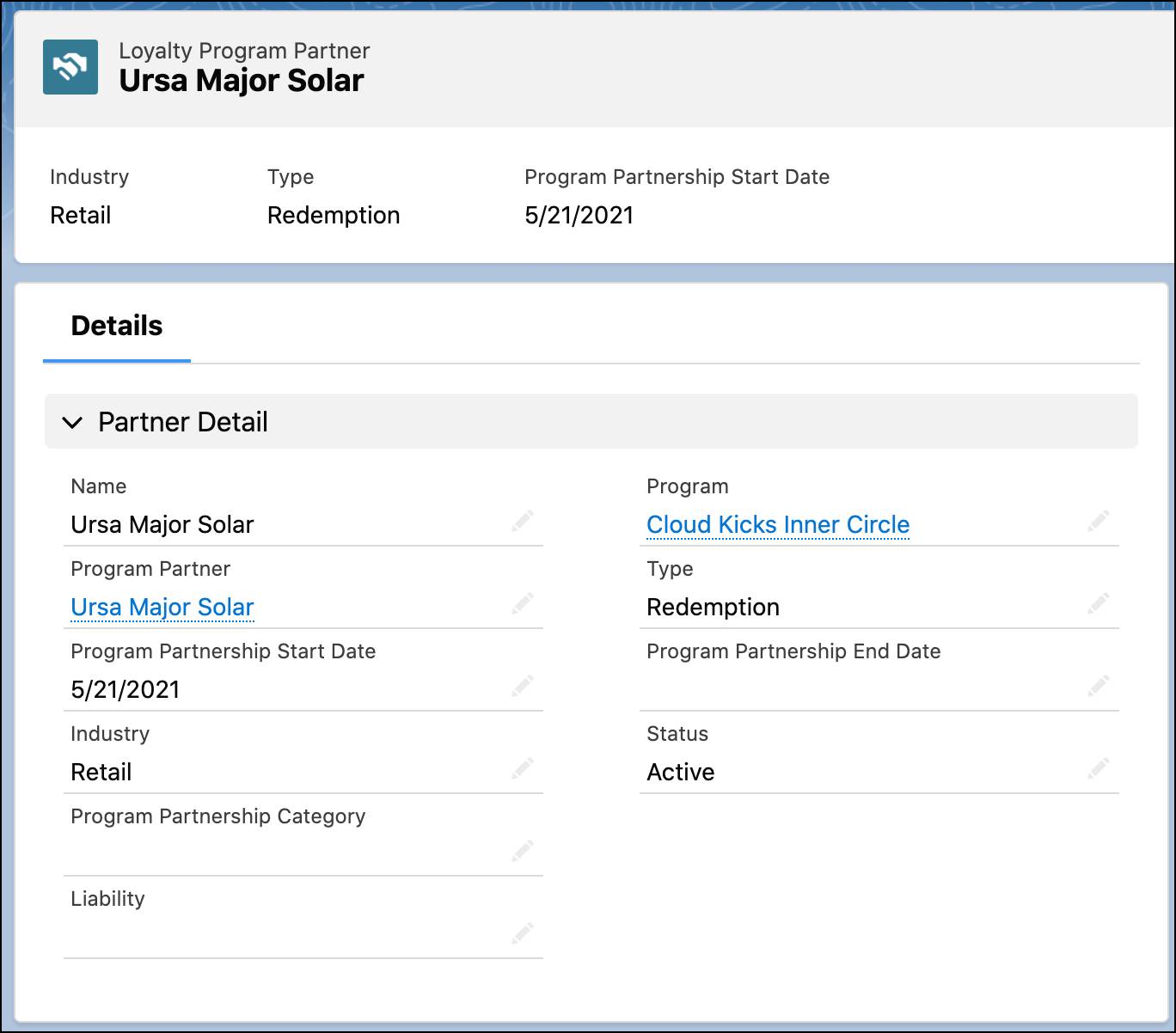Edit the Liability field pencil icon
Image resolution: width=1176 pixels, height=1033 pixels.
(523, 933)
